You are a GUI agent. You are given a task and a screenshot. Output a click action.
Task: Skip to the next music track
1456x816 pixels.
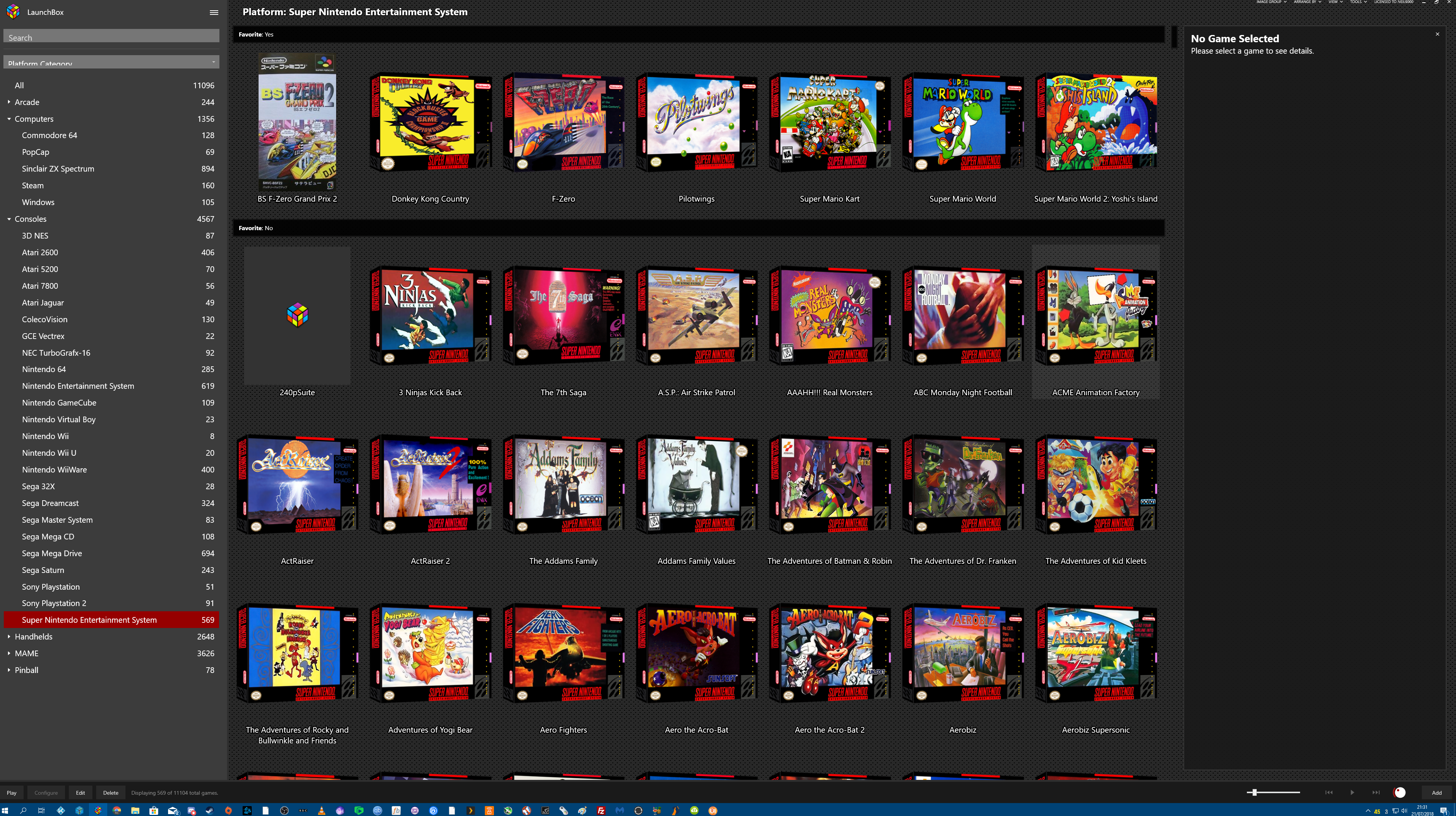(x=1376, y=792)
